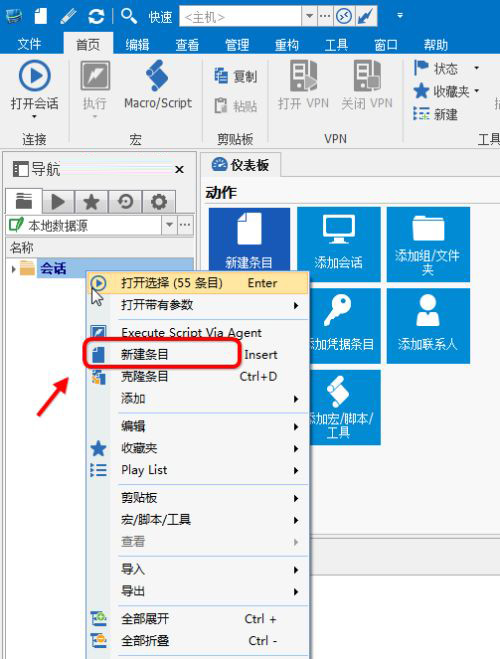Click the refresh icon in quick access bar
This screenshot has height=659, width=500.
coord(96,16)
